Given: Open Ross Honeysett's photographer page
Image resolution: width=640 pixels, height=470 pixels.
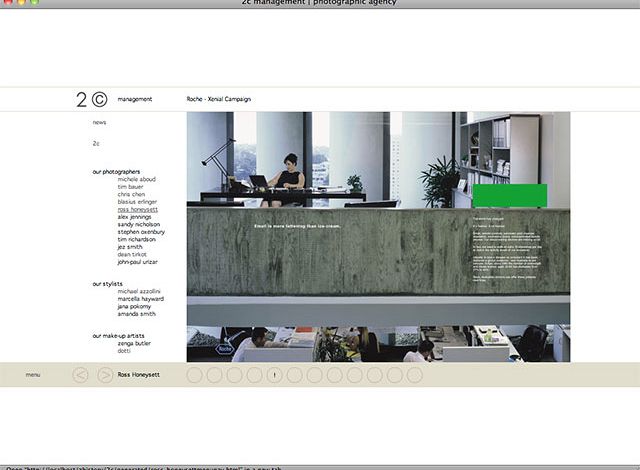Looking at the screenshot, I should pos(137,209).
